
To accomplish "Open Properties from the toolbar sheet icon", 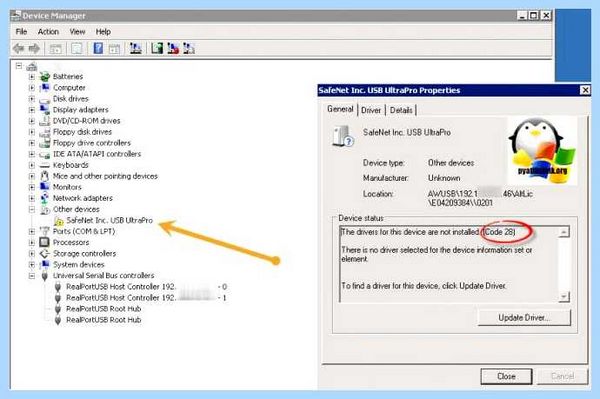I will (77, 49).
